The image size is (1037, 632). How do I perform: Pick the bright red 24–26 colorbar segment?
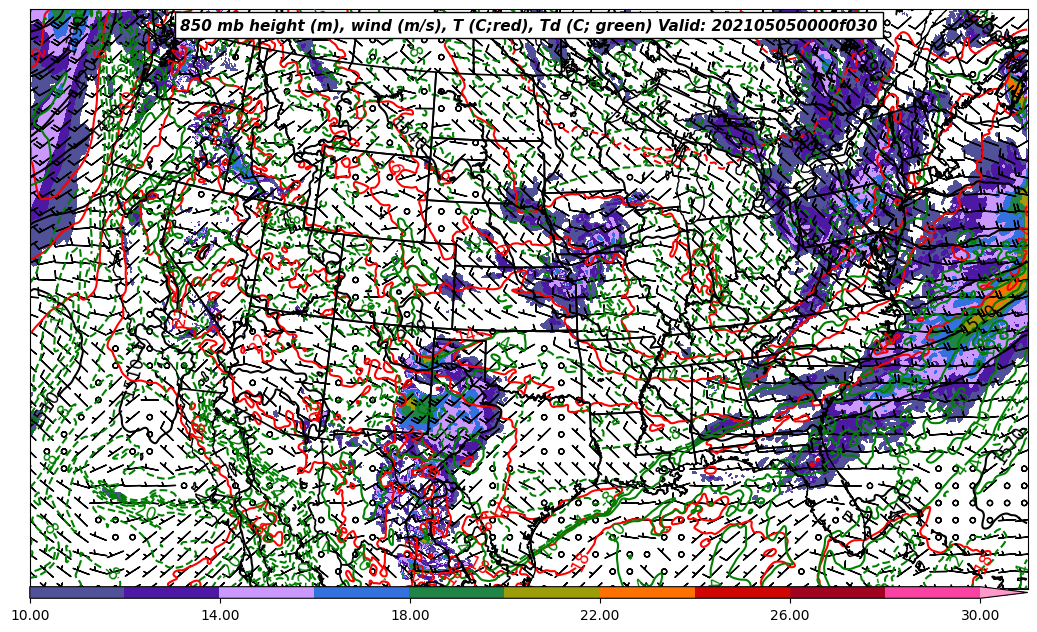742,592
